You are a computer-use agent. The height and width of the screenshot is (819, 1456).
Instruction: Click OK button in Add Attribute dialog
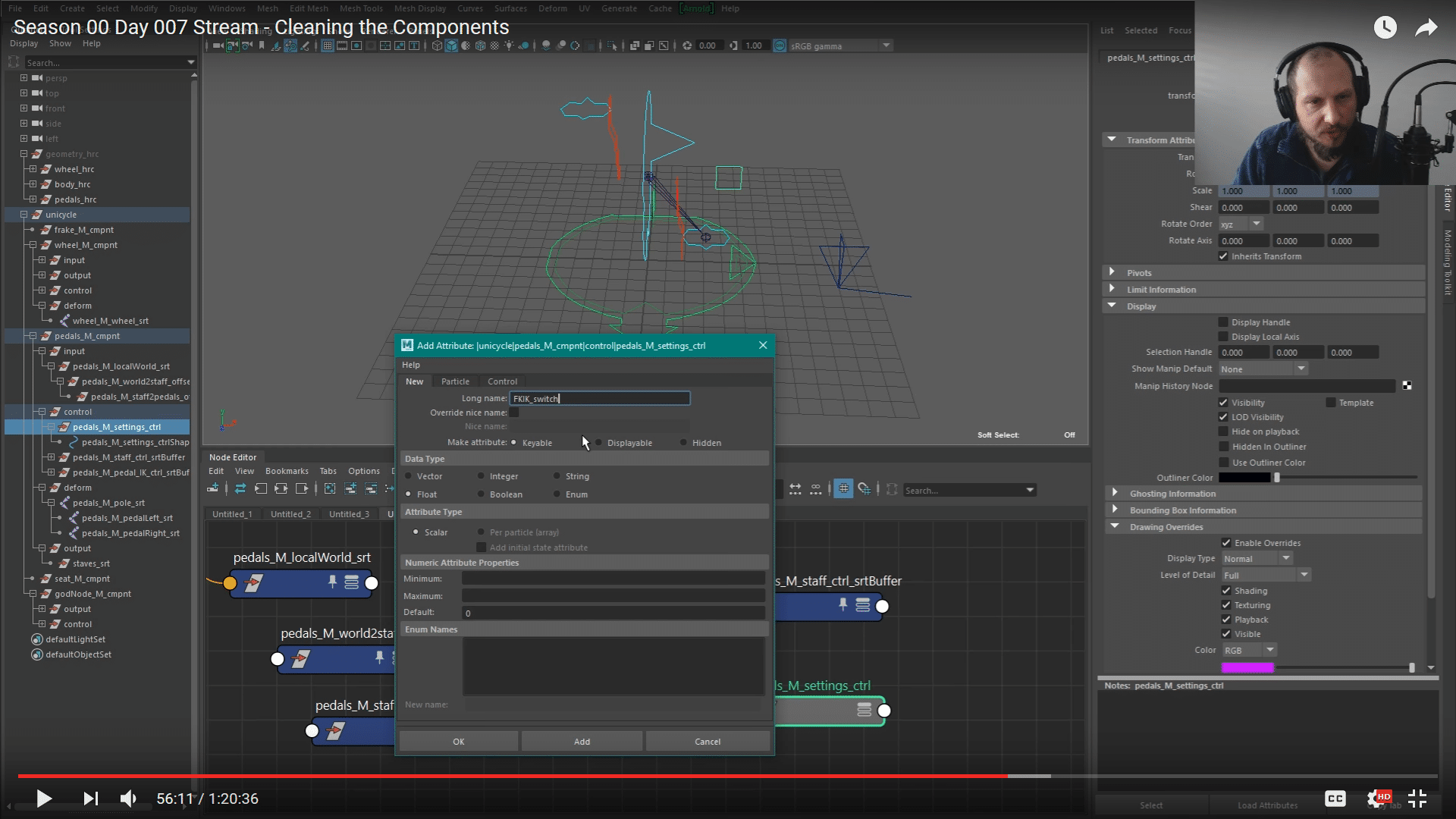click(x=459, y=742)
